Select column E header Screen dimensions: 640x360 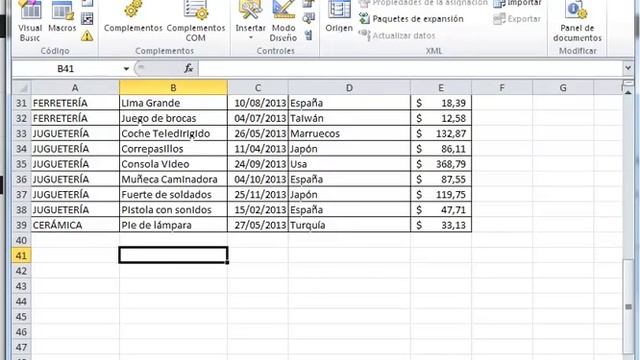[441, 88]
